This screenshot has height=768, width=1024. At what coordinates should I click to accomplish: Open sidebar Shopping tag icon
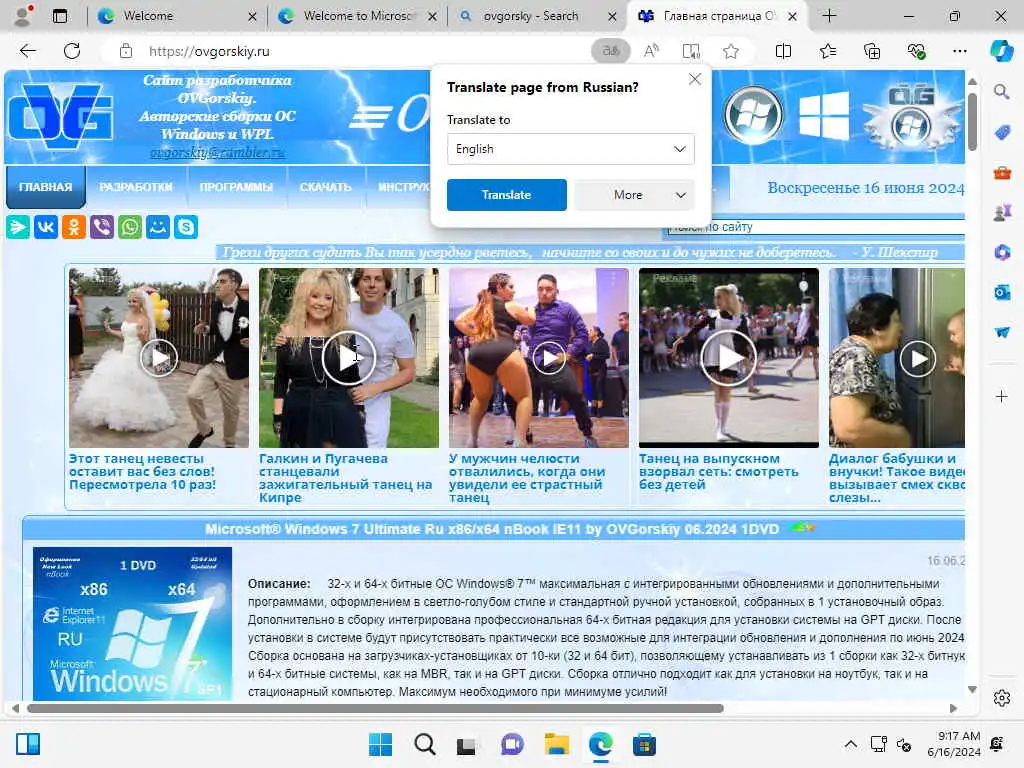click(x=1002, y=133)
